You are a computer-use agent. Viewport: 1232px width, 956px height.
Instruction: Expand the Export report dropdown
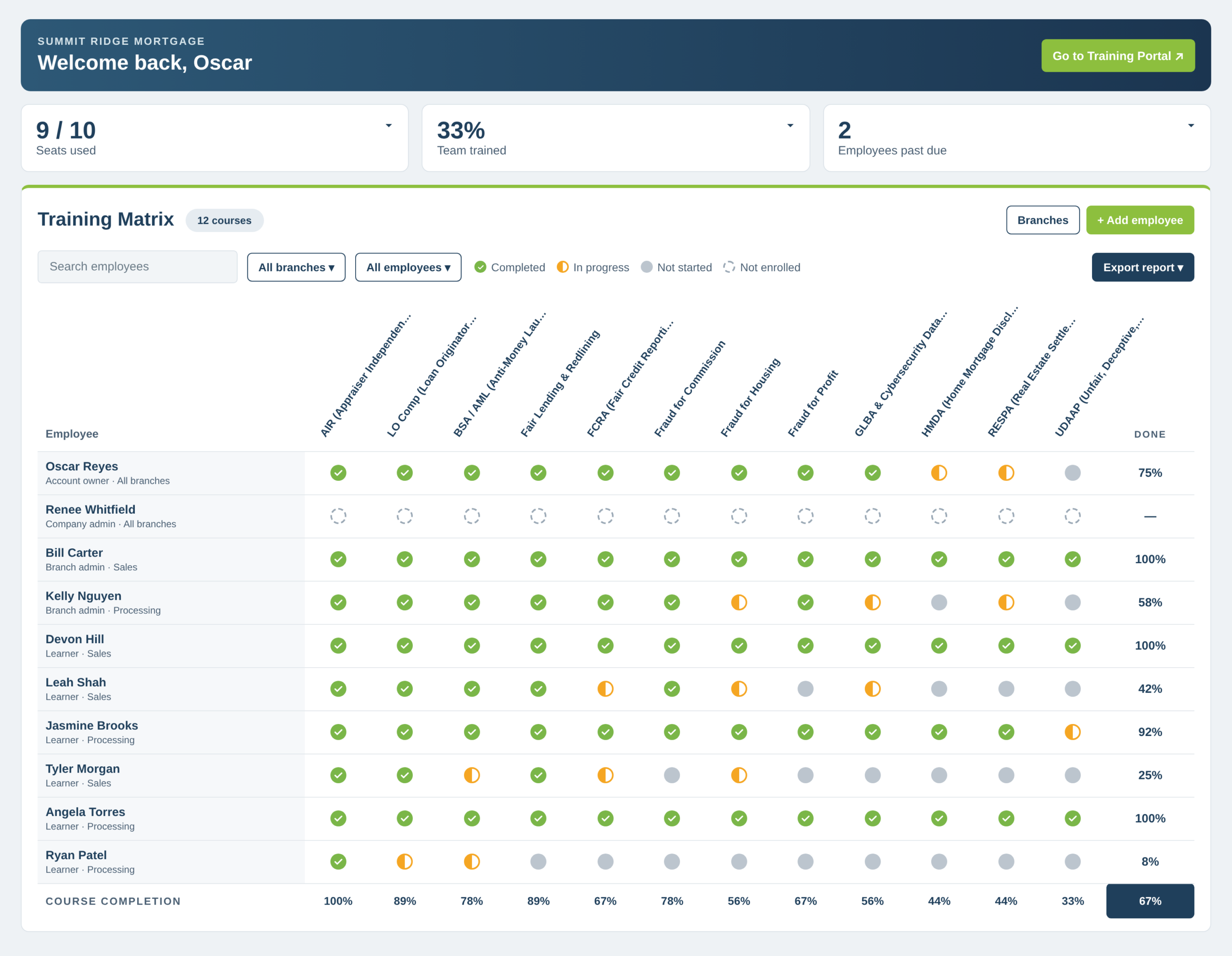coord(1142,267)
